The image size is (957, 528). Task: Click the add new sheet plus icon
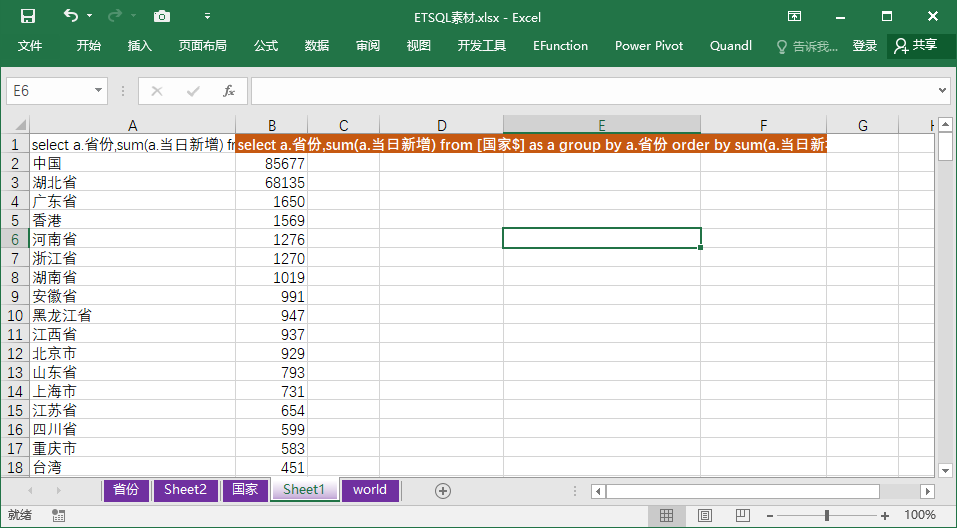pos(443,490)
